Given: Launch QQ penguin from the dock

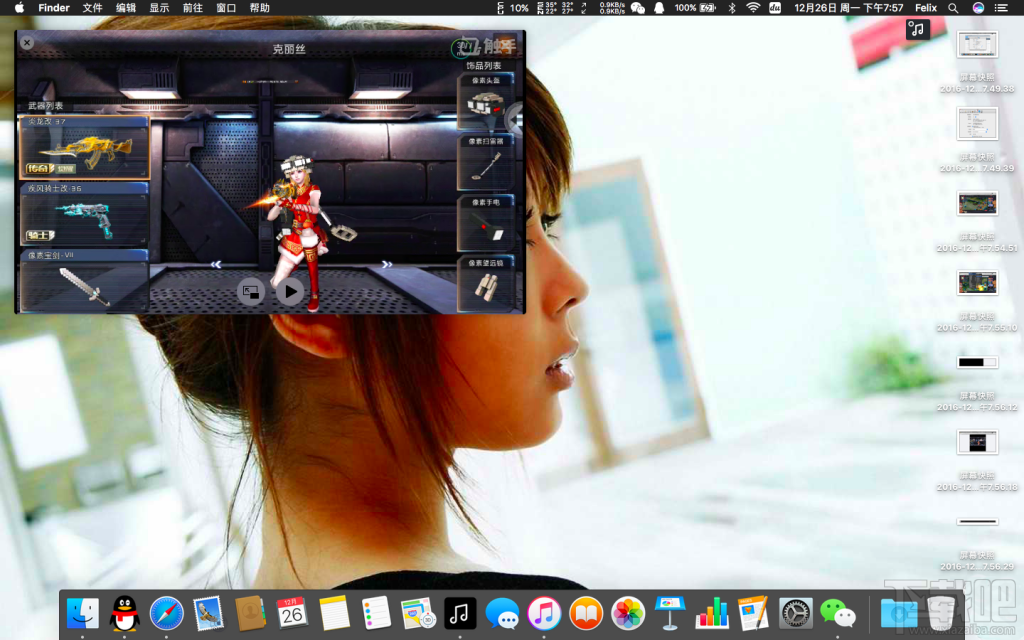Looking at the screenshot, I should point(124,612).
